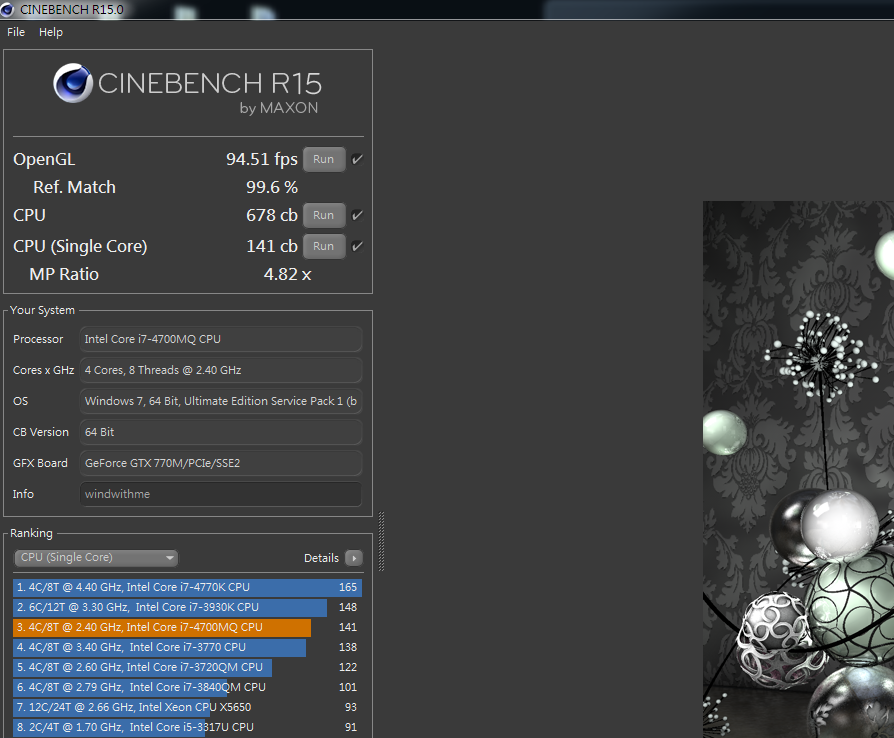This screenshot has width=894, height=738.
Task: Open the File menu
Action: pyautogui.click(x=16, y=32)
